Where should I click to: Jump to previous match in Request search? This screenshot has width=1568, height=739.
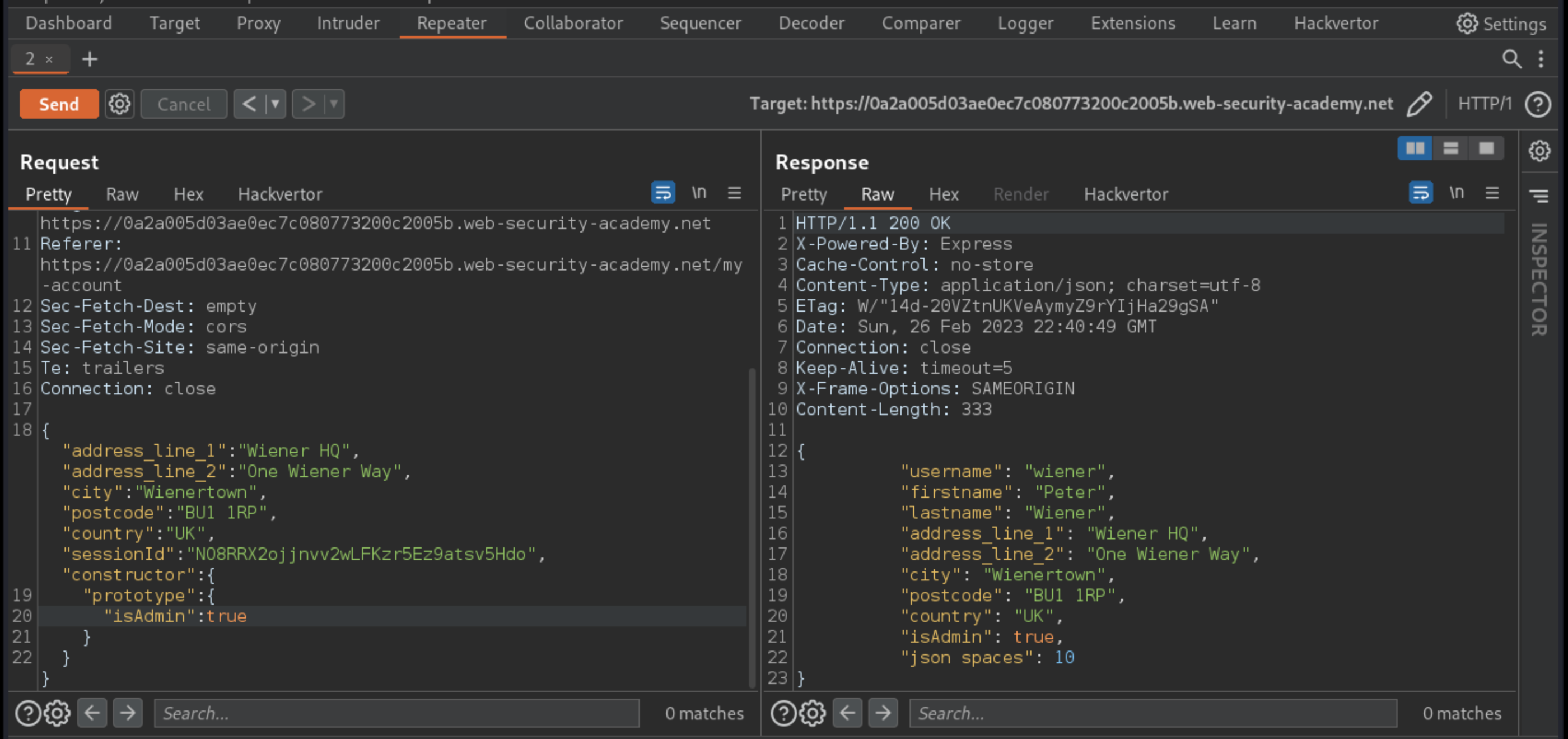pos(92,712)
